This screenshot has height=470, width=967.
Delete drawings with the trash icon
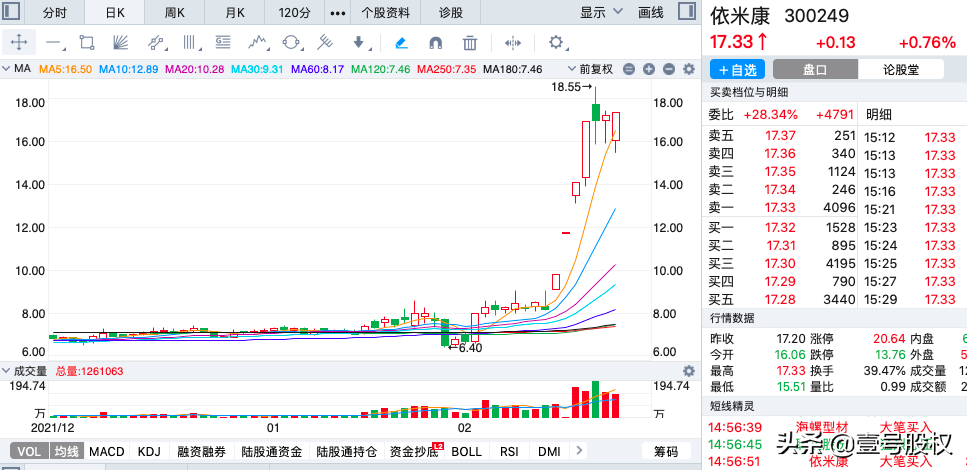tap(470, 43)
